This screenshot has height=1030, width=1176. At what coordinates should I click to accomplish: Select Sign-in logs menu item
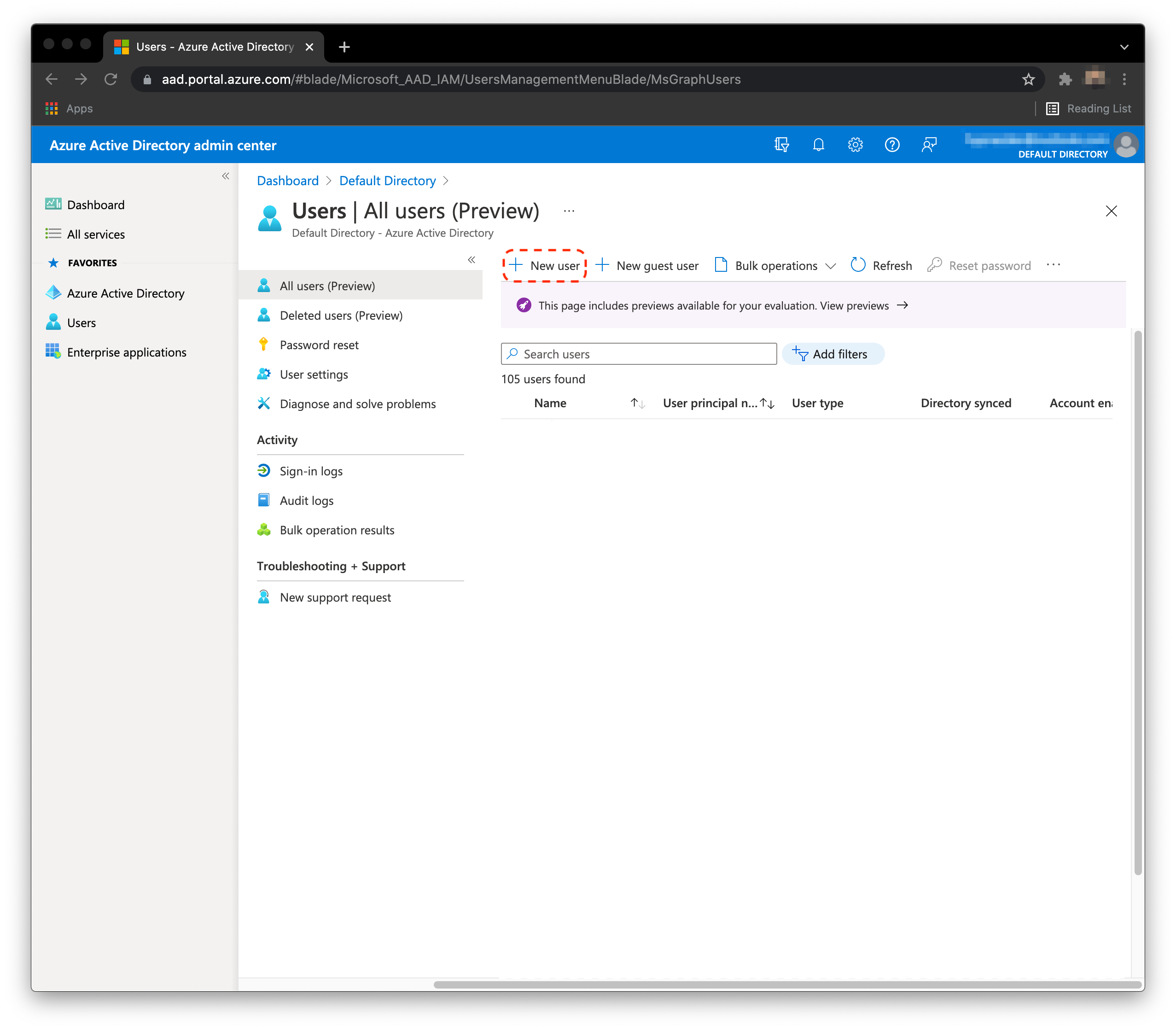tap(311, 471)
